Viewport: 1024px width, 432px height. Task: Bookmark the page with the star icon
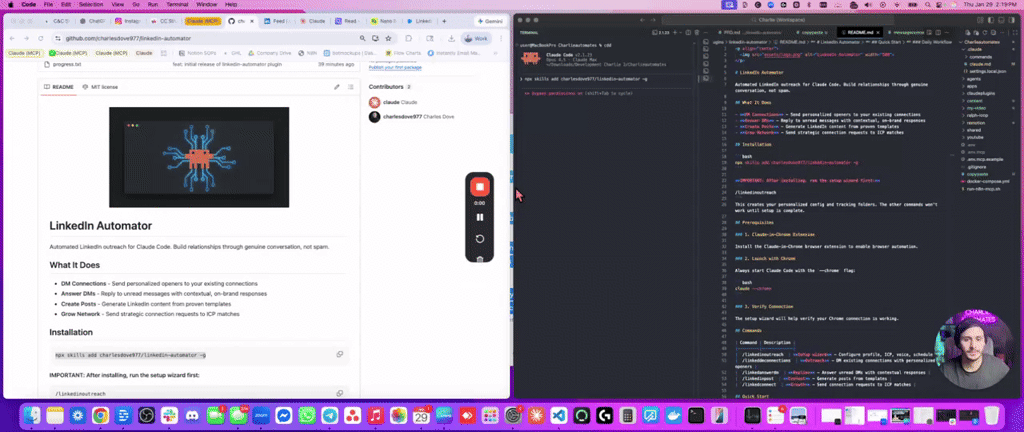coord(389,39)
